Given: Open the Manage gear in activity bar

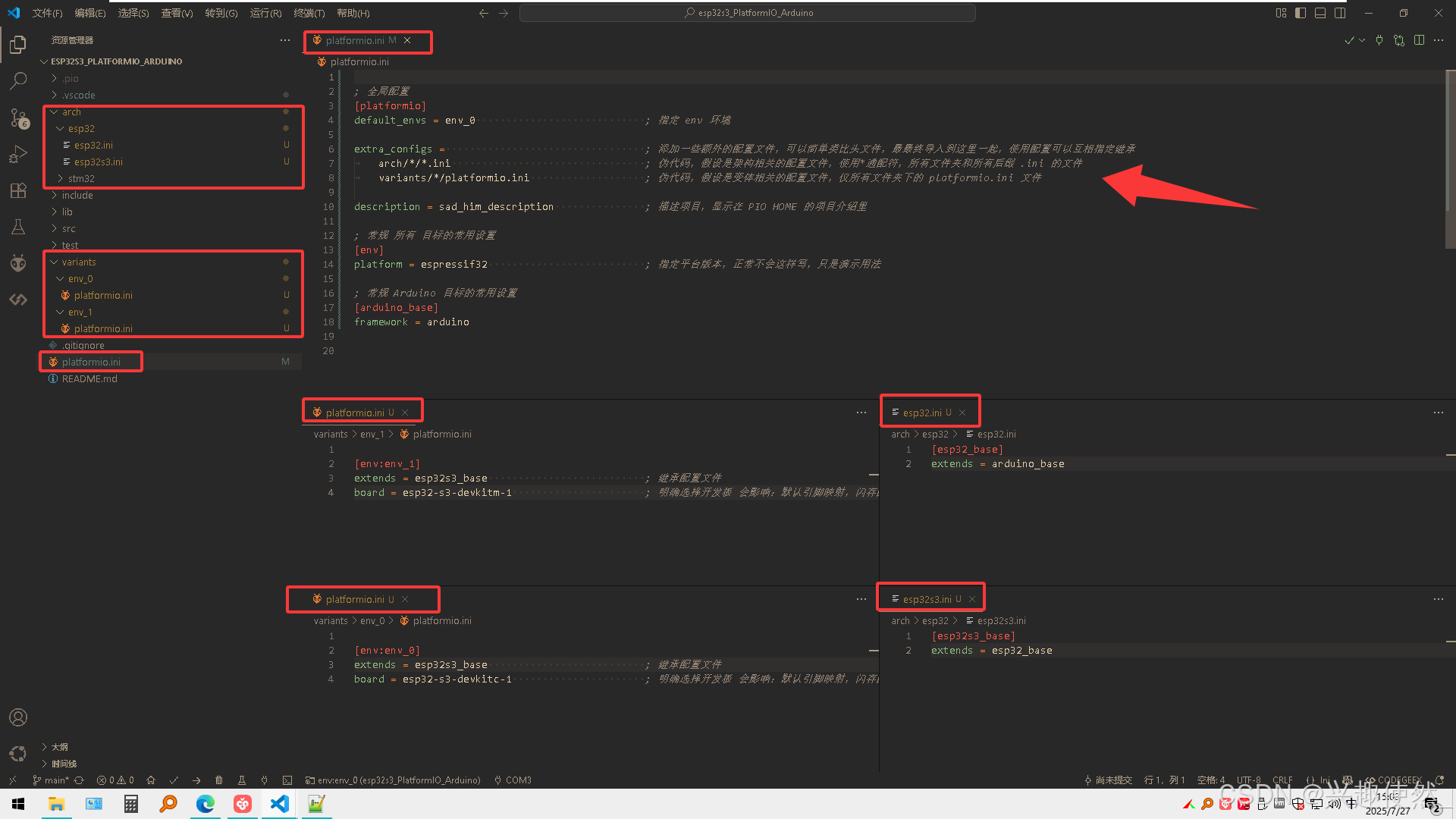Looking at the screenshot, I should click(18, 754).
